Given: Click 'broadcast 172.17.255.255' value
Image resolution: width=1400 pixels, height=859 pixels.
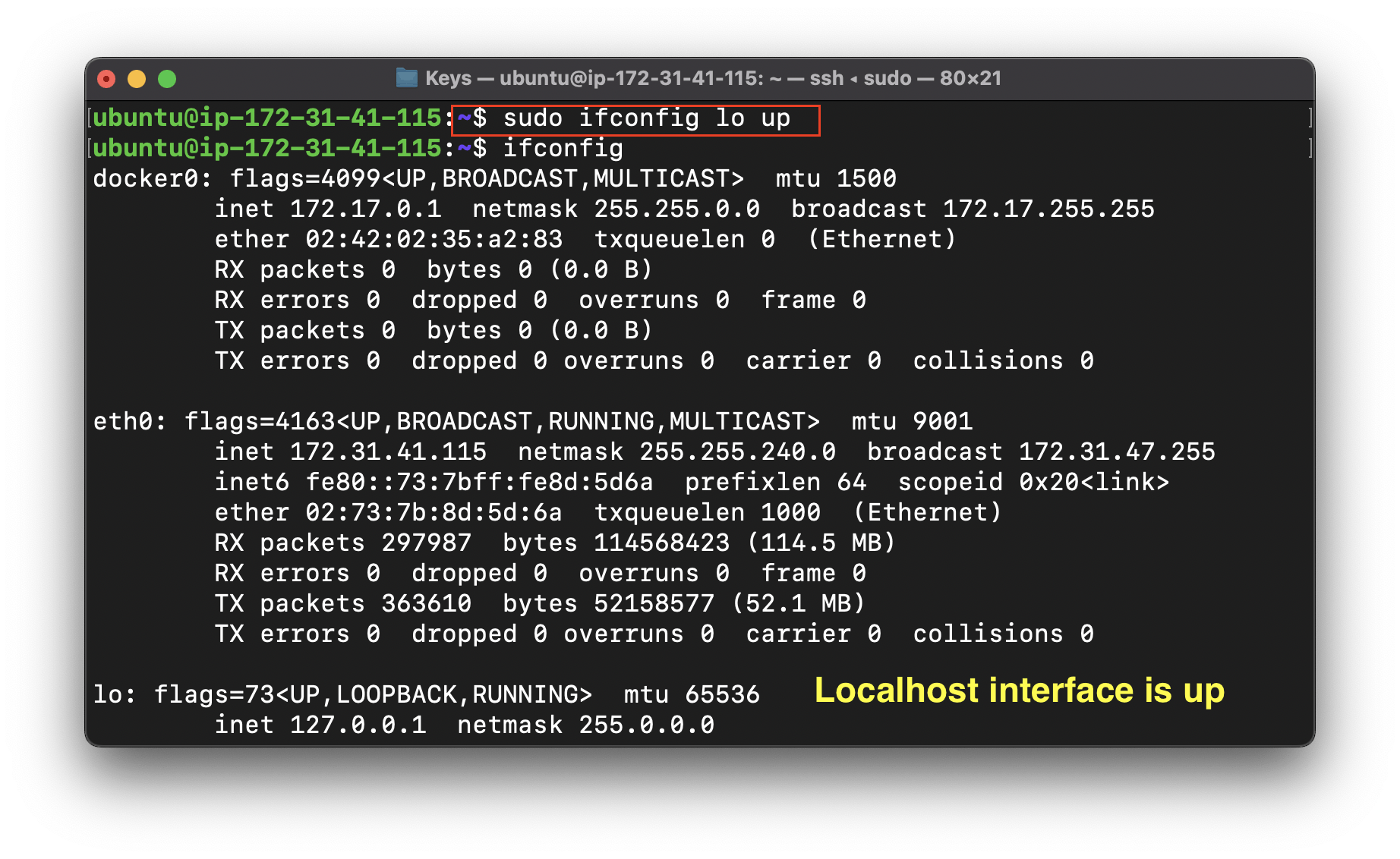Looking at the screenshot, I should click(x=973, y=209).
